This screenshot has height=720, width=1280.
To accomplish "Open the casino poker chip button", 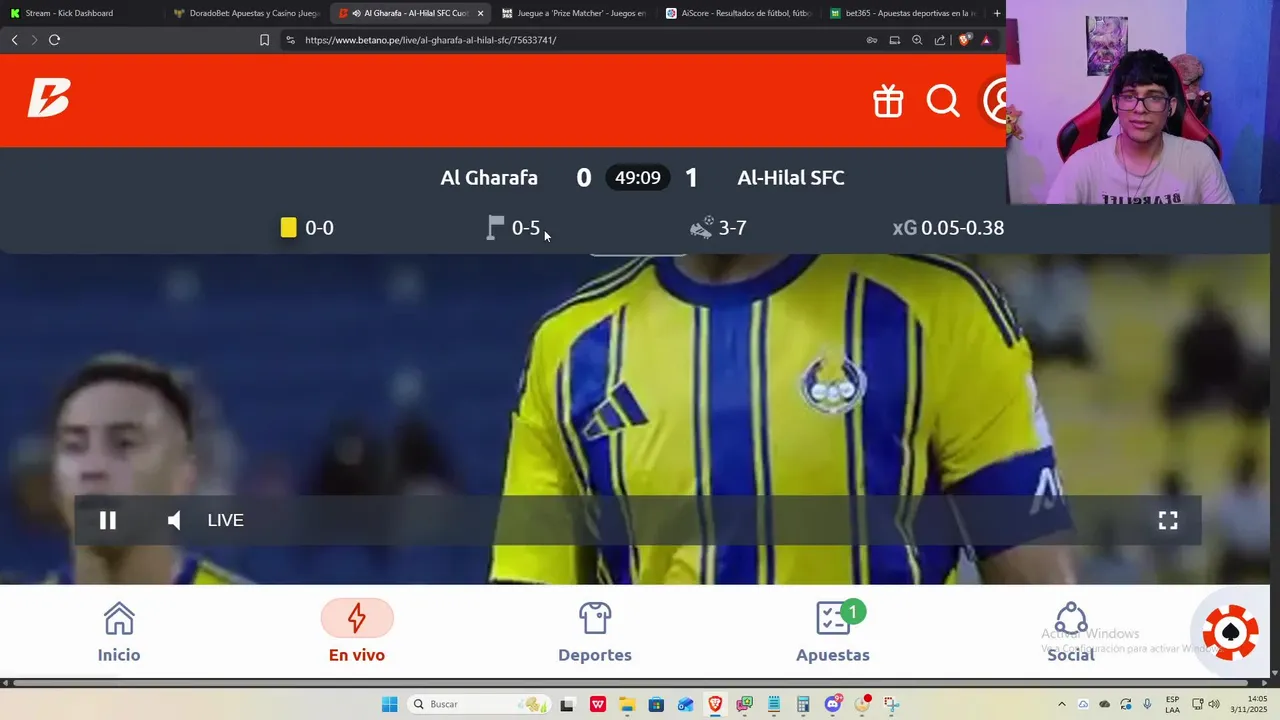I will click(1230, 632).
